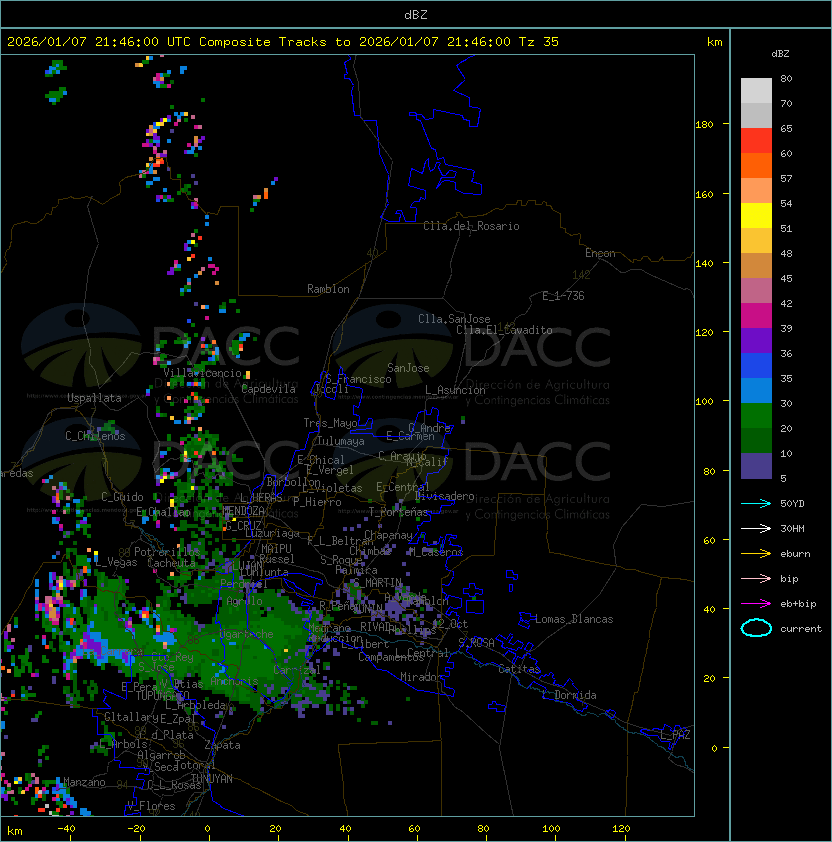Image resolution: width=832 pixels, height=842 pixels.
Task: Click the -40 km mark on horizontal axis
Action: tap(66, 829)
